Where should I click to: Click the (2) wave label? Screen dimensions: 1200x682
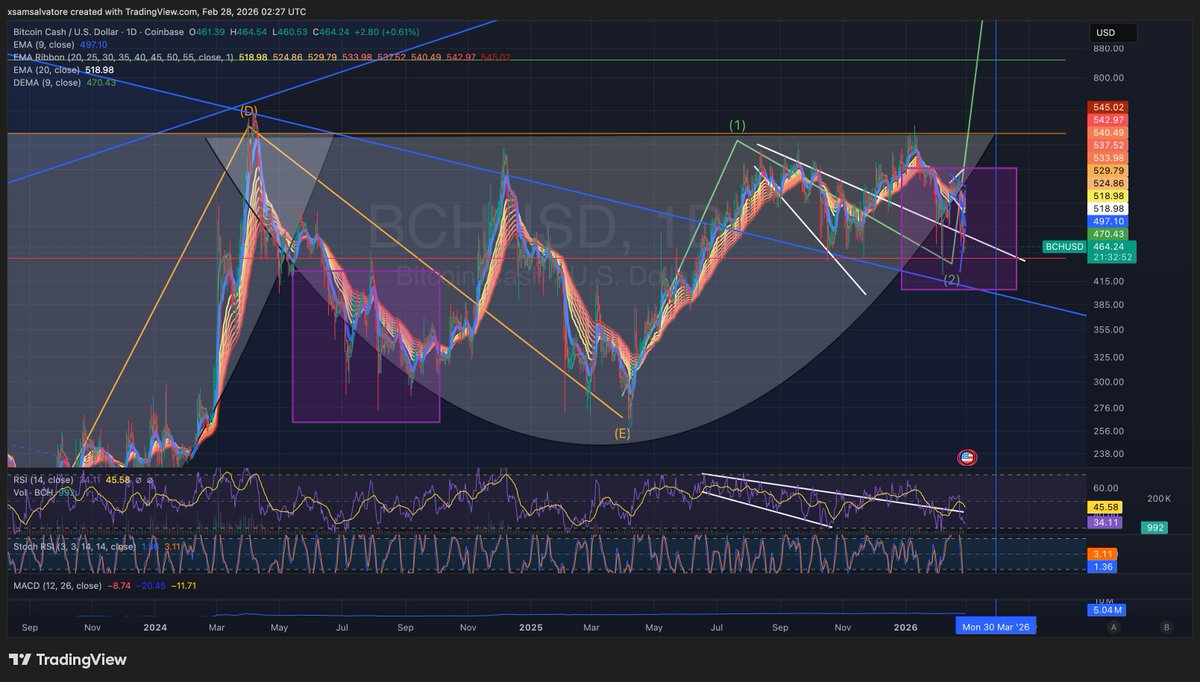952,280
